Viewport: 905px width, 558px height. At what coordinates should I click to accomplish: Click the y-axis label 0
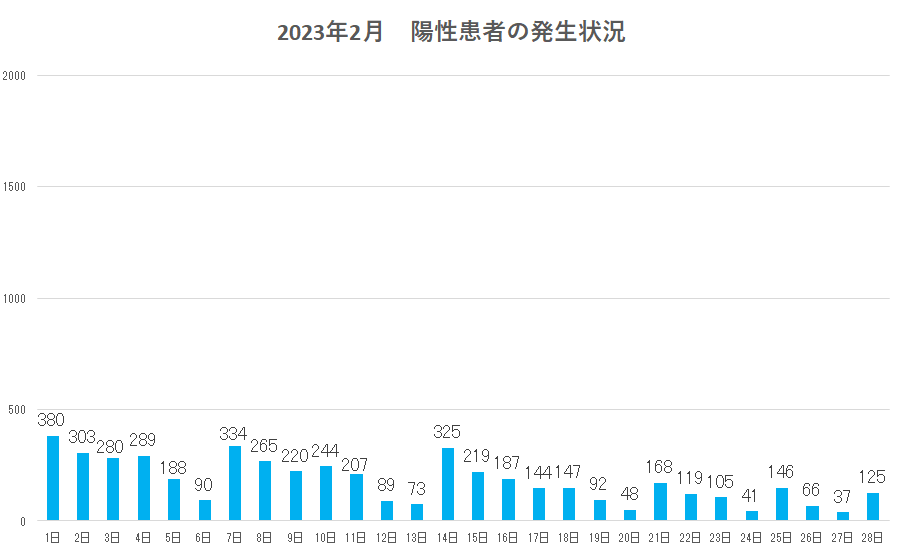(23, 522)
